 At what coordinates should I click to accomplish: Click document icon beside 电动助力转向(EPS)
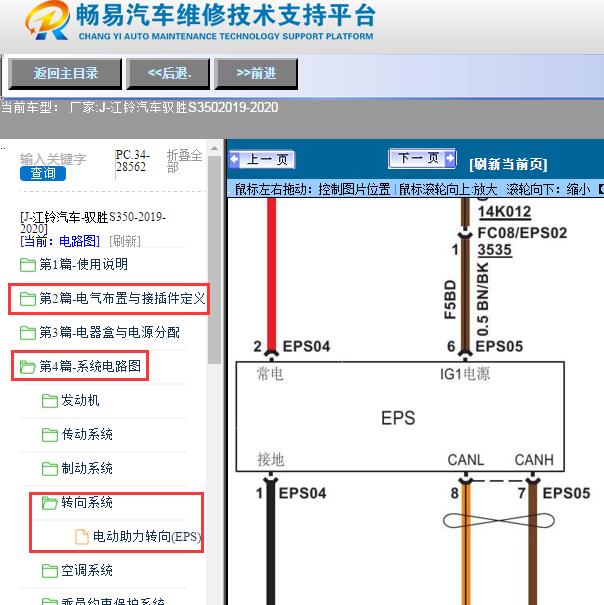coord(82,536)
